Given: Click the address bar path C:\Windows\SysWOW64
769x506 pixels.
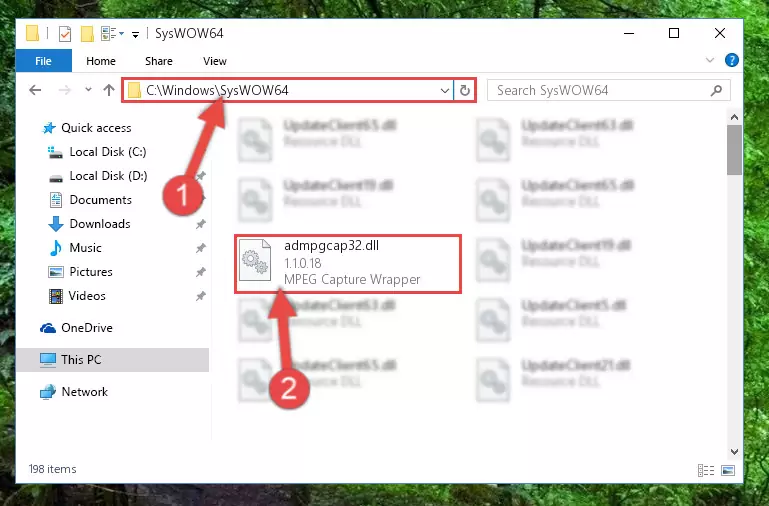Looking at the screenshot, I should point(217,90).
